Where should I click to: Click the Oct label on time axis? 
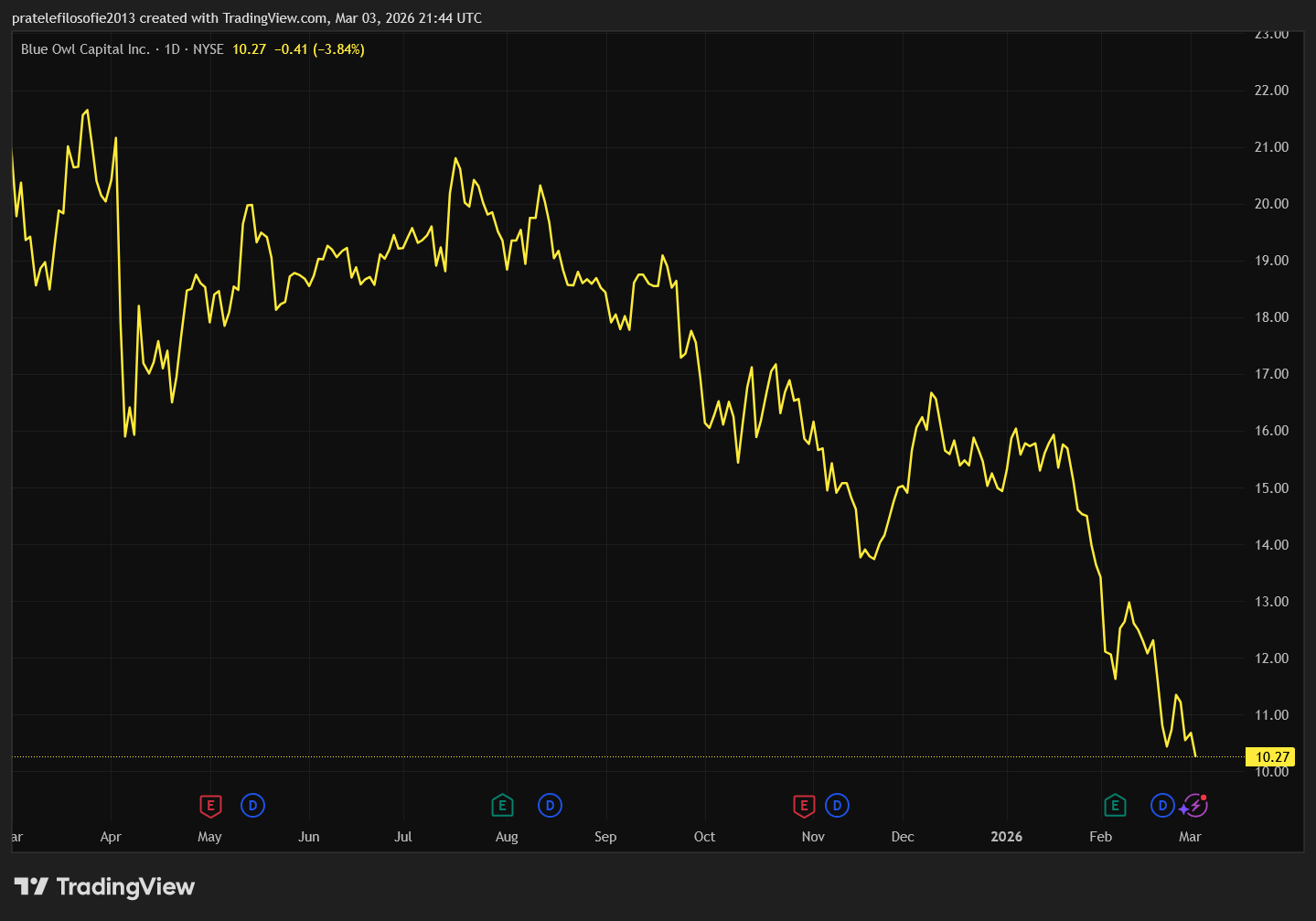704,837
